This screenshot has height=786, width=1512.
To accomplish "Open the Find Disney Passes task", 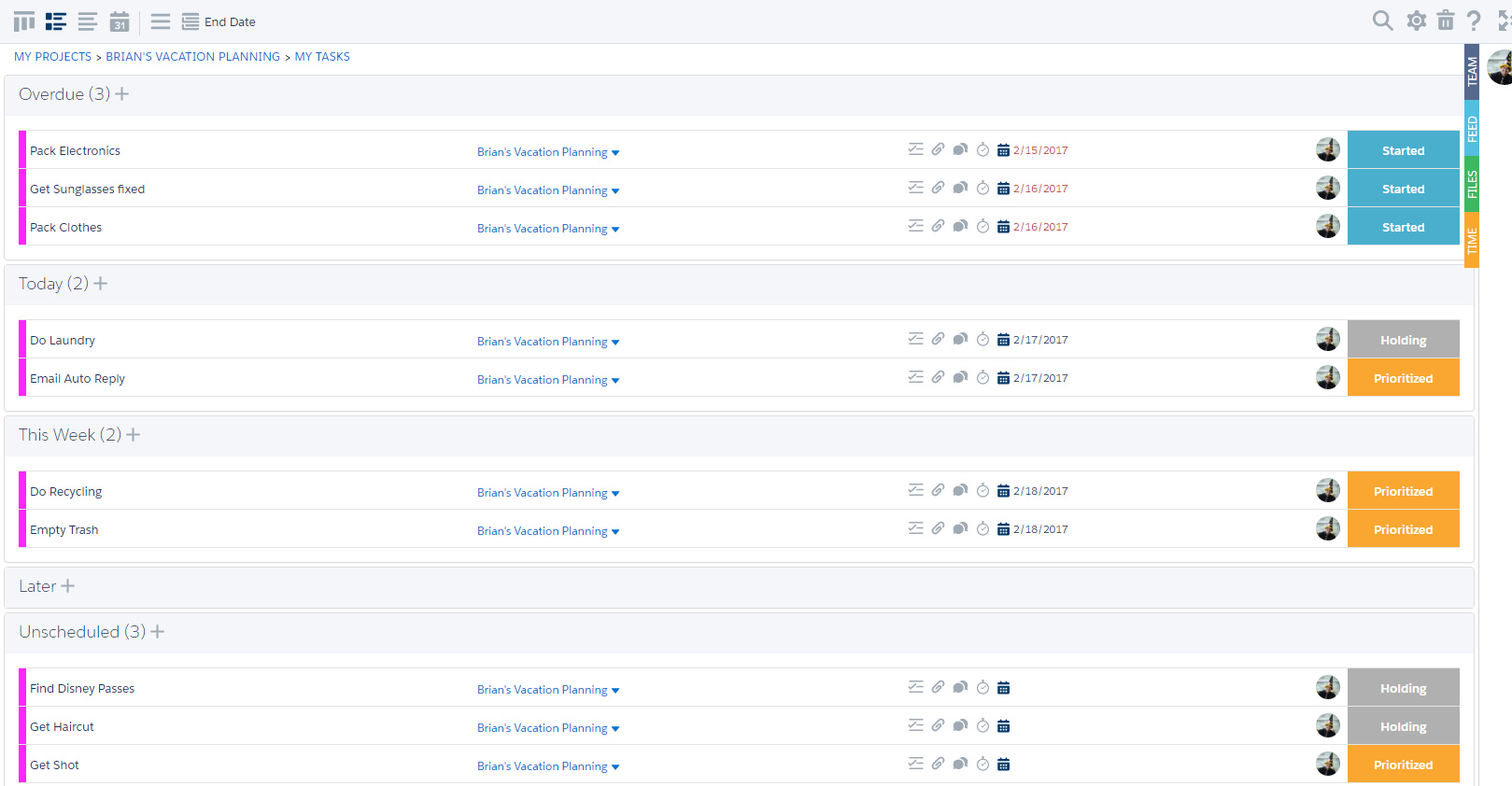I will coord(82,689).
